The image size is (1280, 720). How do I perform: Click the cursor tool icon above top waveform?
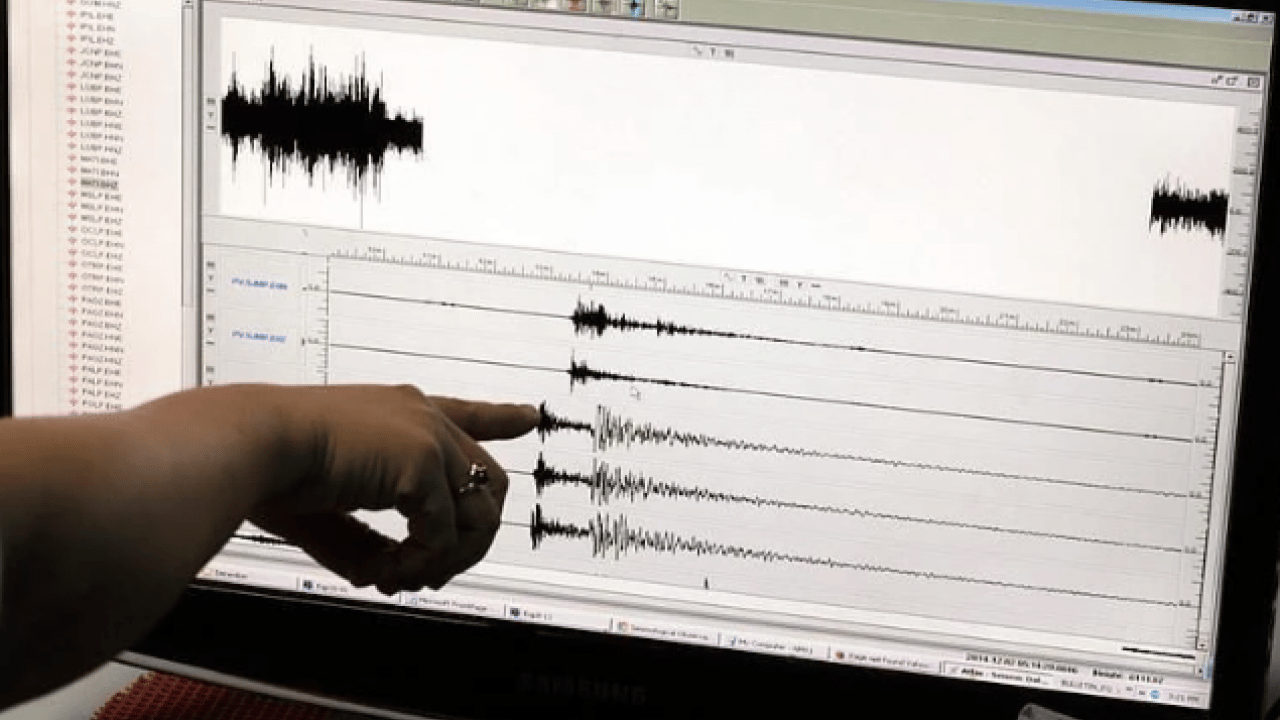(698, 50)
